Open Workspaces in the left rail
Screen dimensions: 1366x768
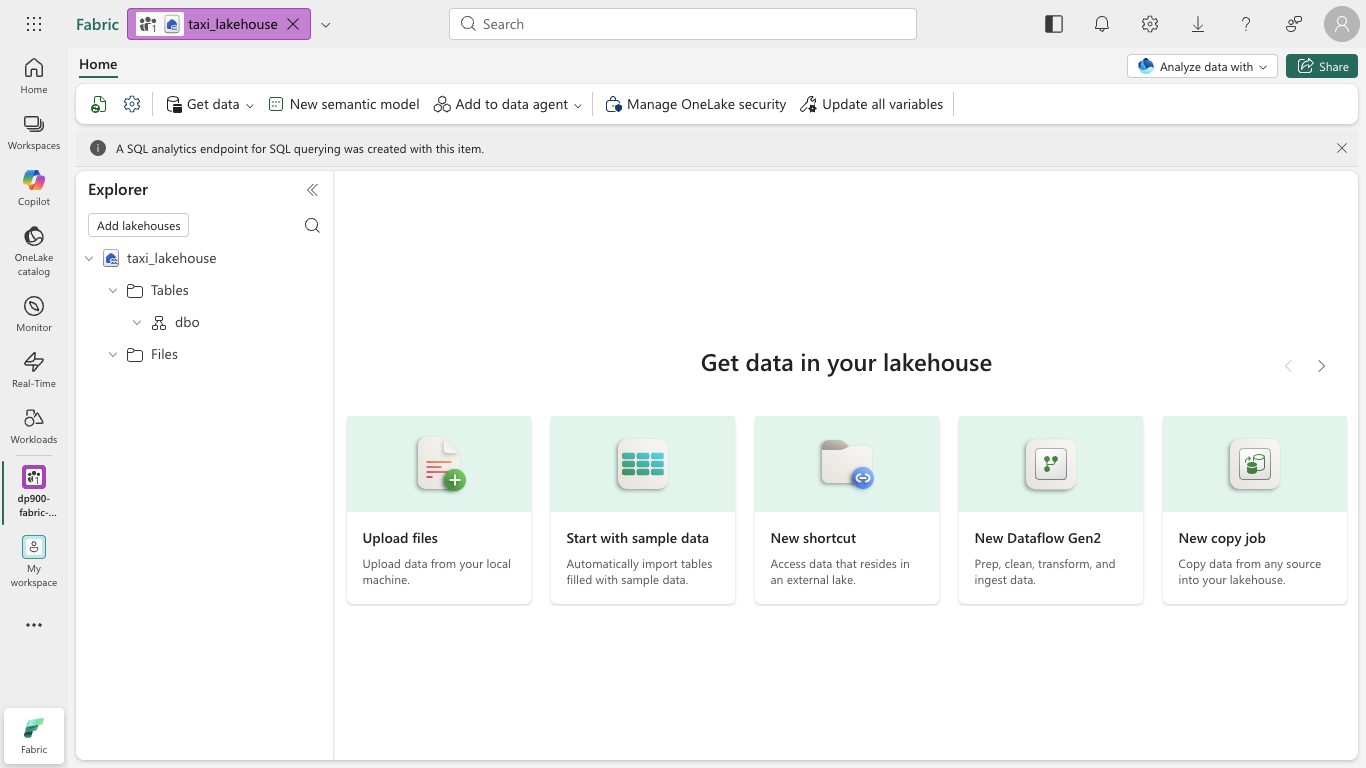[34, 132]
